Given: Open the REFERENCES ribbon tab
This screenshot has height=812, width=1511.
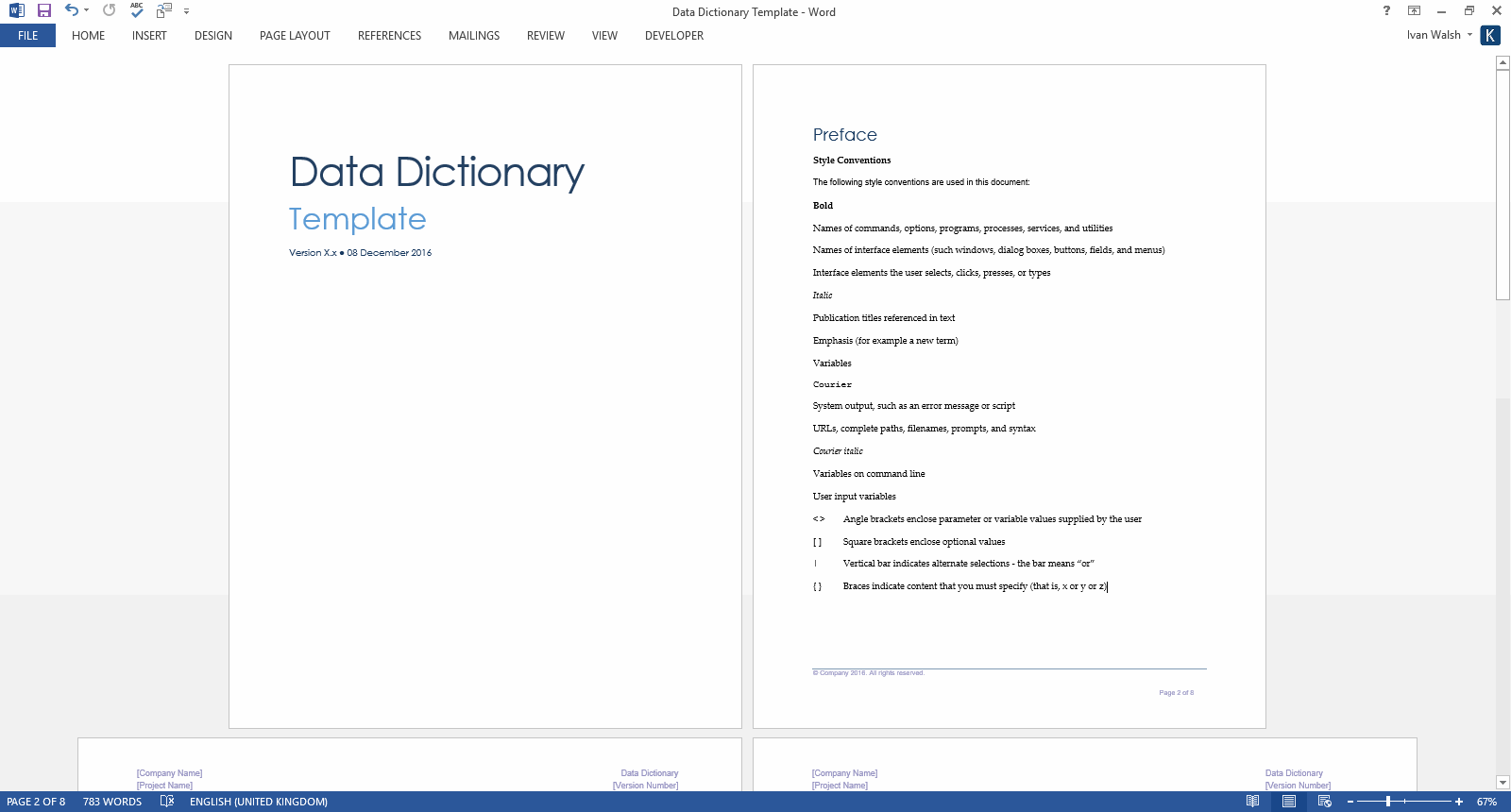Looking at the screenshot, I should [389, 36].
